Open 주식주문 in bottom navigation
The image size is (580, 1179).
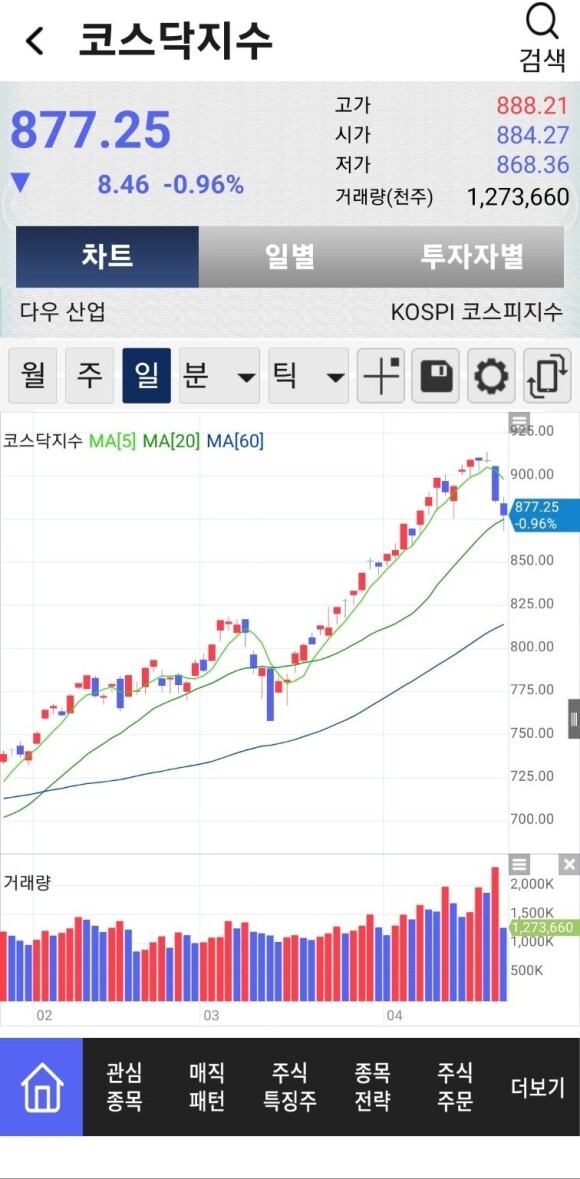tap(455, 1087)
